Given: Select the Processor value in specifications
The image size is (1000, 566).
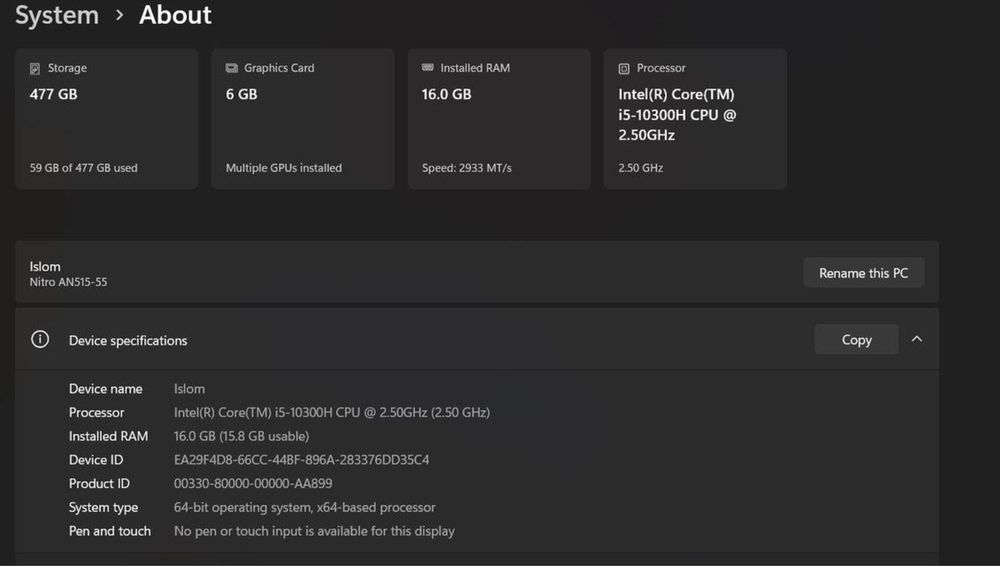Looking at the screenshot, I should click(332, 412).
